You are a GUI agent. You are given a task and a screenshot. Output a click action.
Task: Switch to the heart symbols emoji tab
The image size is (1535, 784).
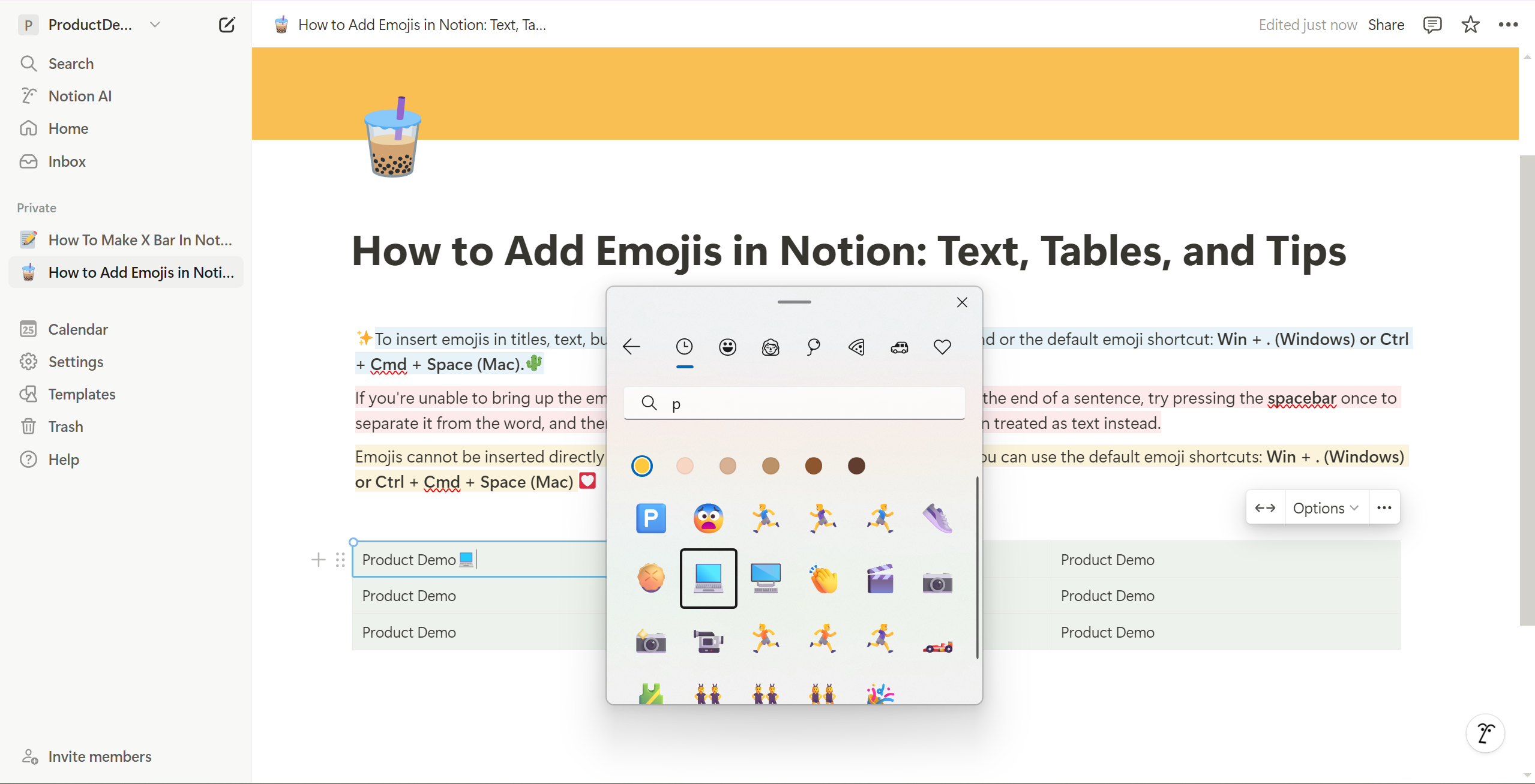[x=942, y=347]
